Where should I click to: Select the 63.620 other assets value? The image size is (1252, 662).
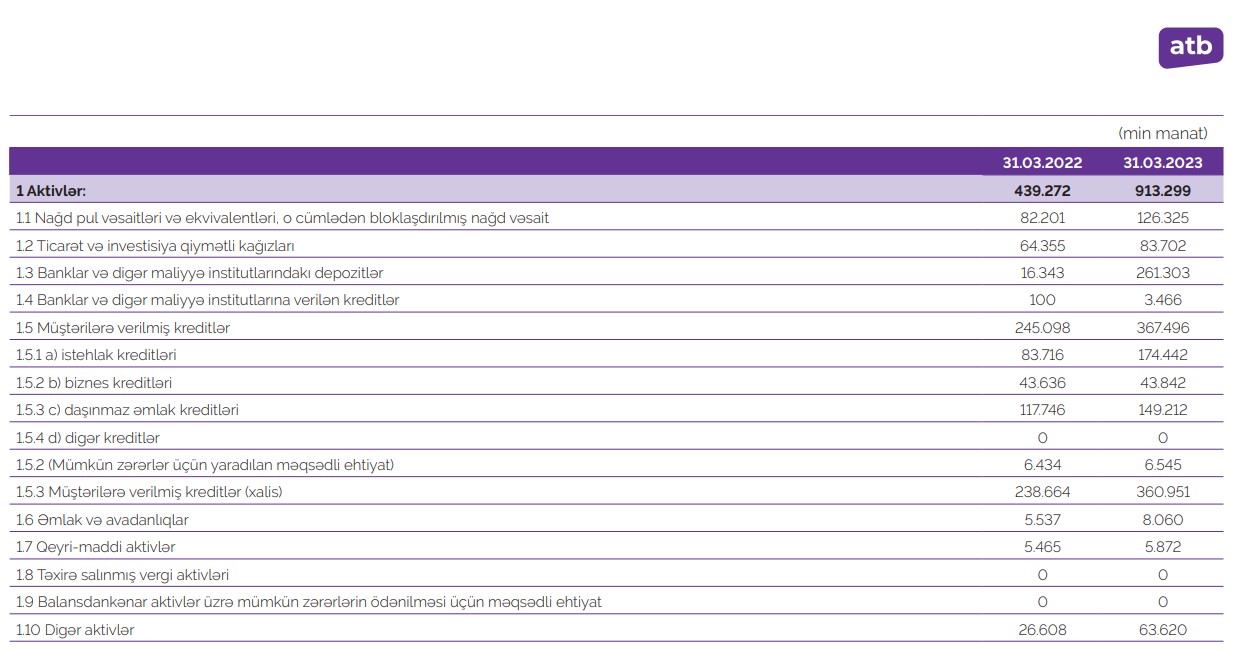[x=1162, y=630]
